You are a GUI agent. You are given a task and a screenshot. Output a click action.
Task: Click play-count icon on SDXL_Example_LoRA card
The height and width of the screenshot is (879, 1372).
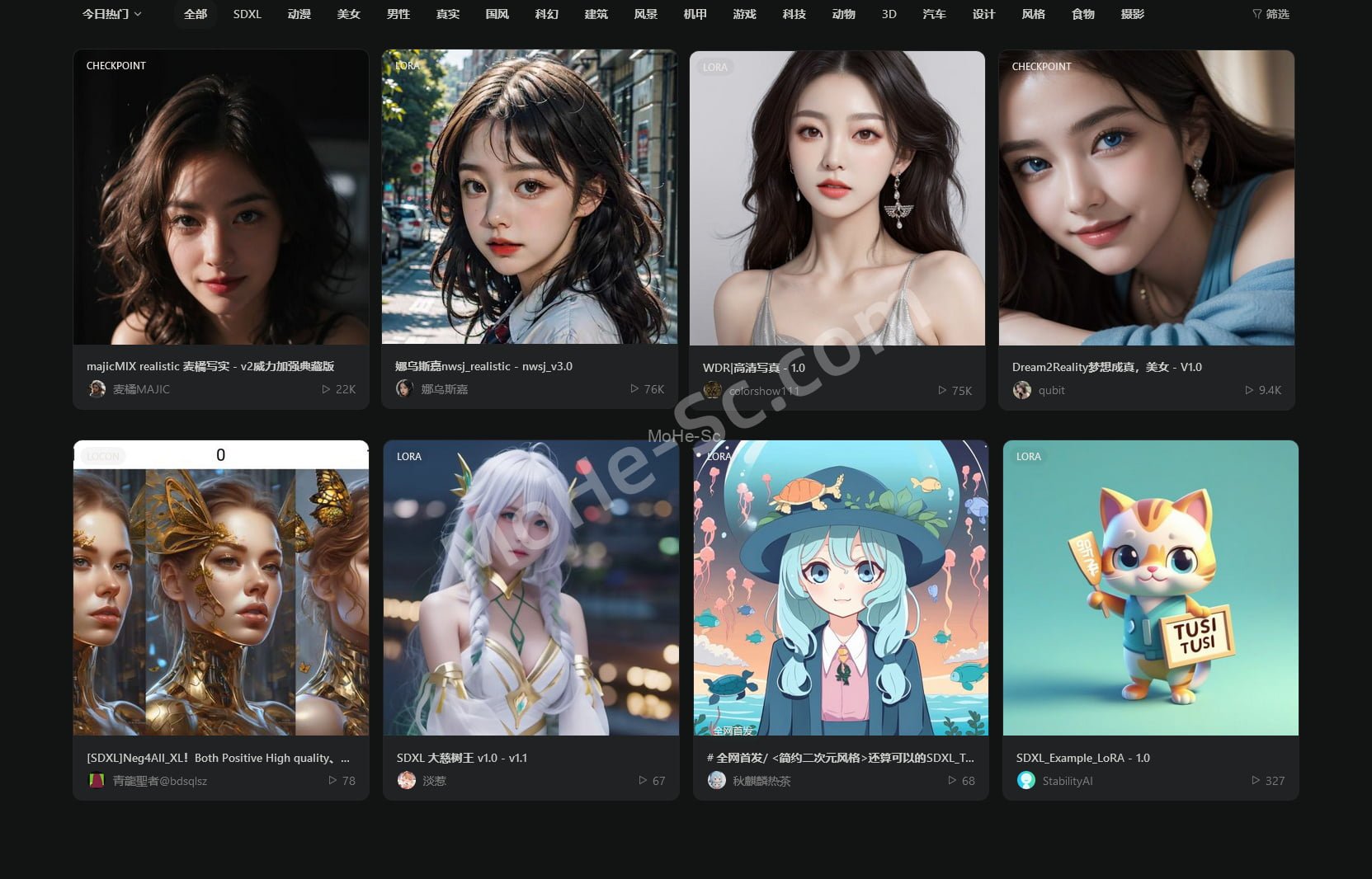1255,780
